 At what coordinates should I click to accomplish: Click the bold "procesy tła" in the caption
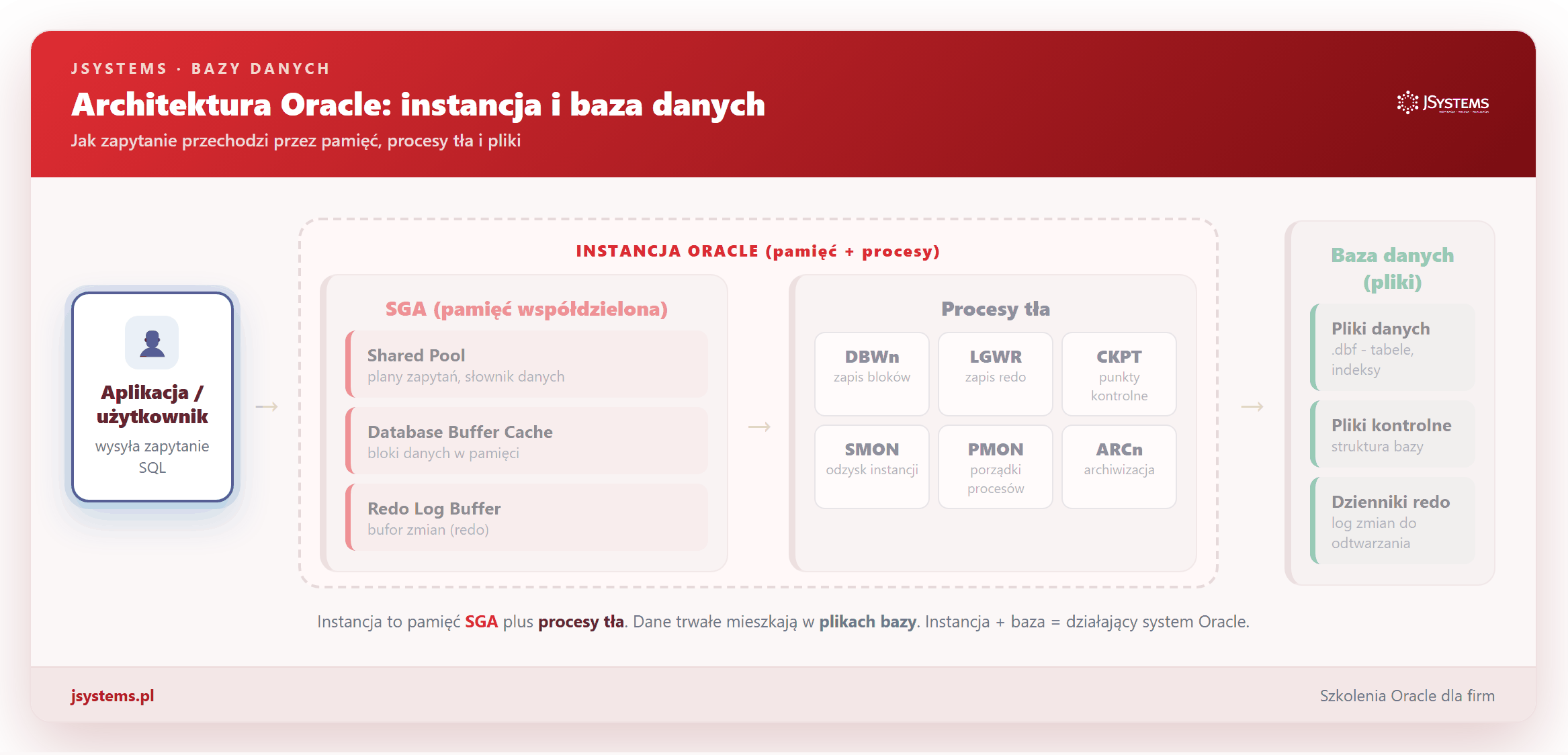(581, 622)
